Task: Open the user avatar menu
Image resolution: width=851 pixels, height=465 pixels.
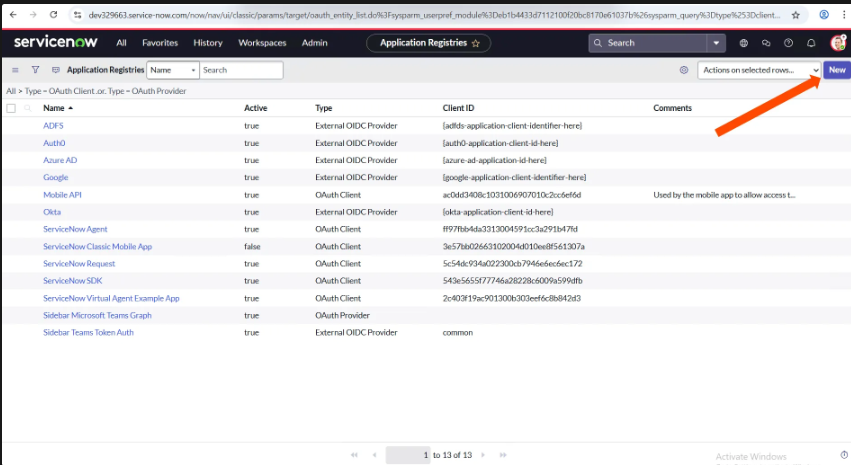Action: [838, 43]
